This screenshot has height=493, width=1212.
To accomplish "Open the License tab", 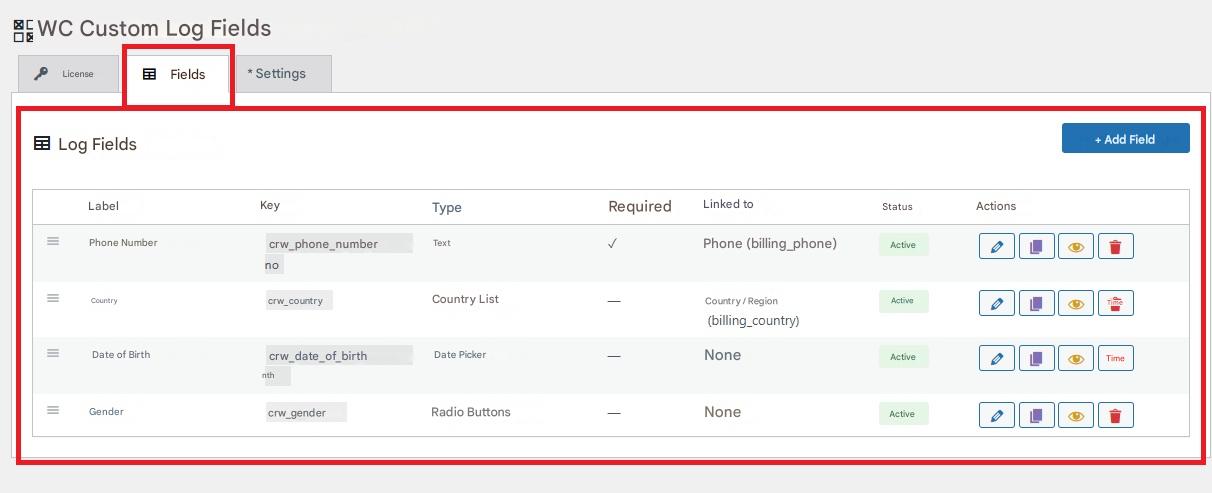I will click(68, 74).
